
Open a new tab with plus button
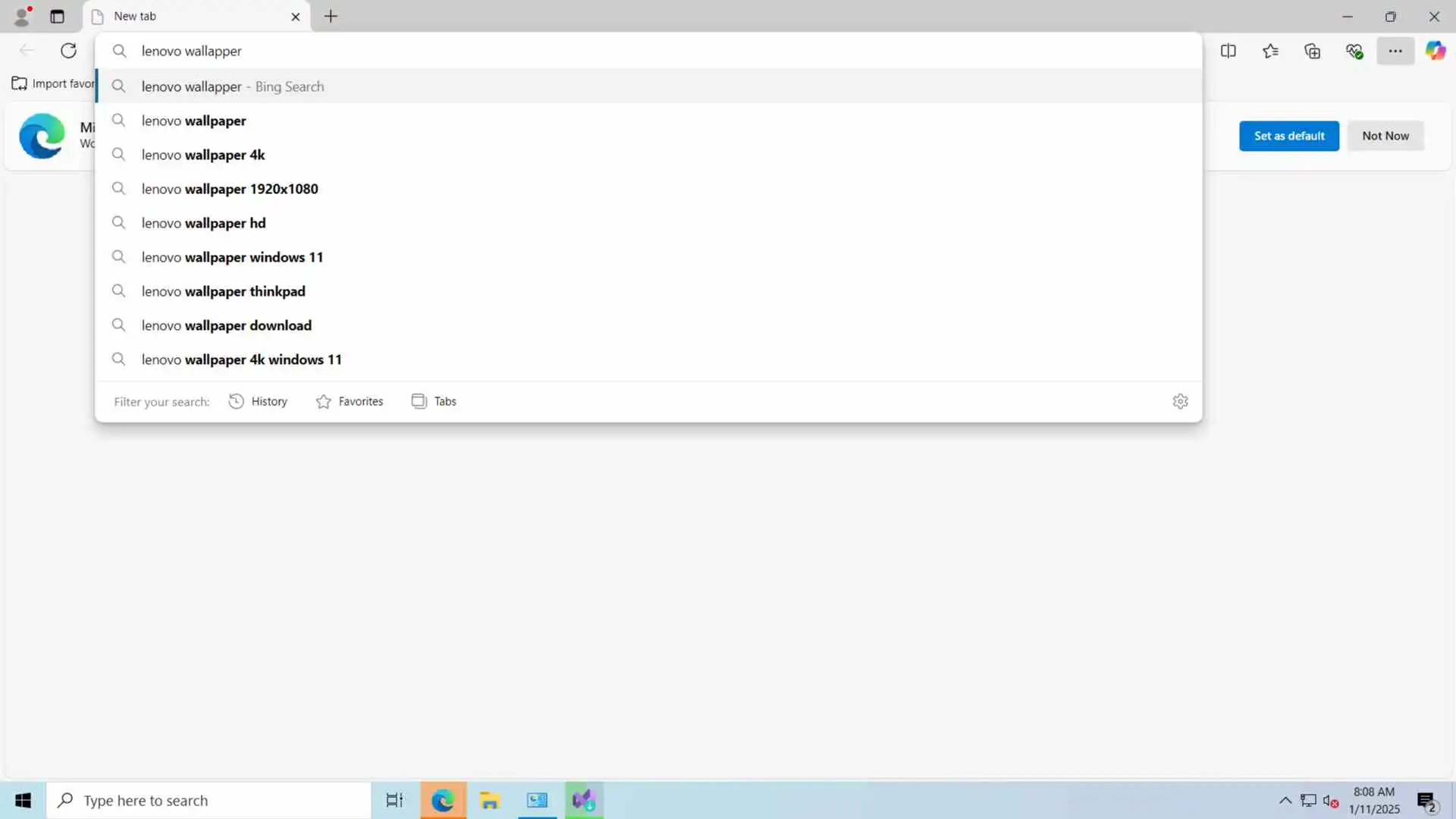[331, 16]
